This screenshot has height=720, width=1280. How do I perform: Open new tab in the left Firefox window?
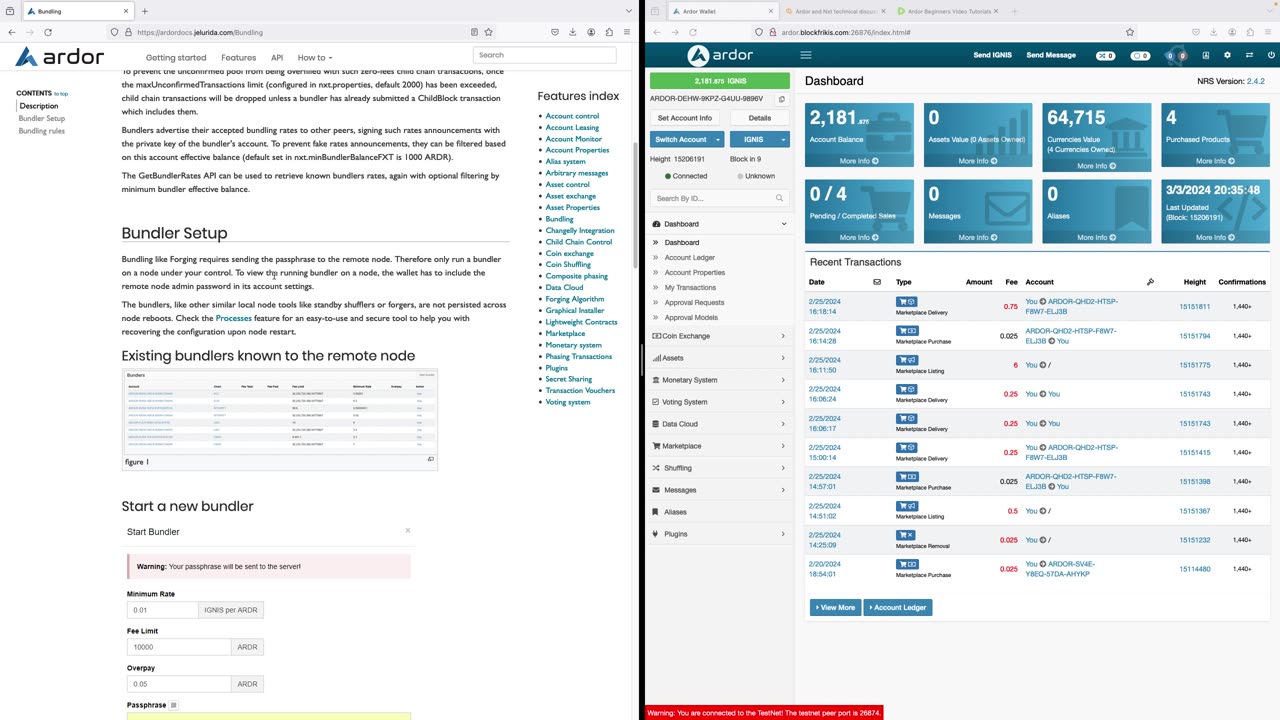(x=144, y=11)
